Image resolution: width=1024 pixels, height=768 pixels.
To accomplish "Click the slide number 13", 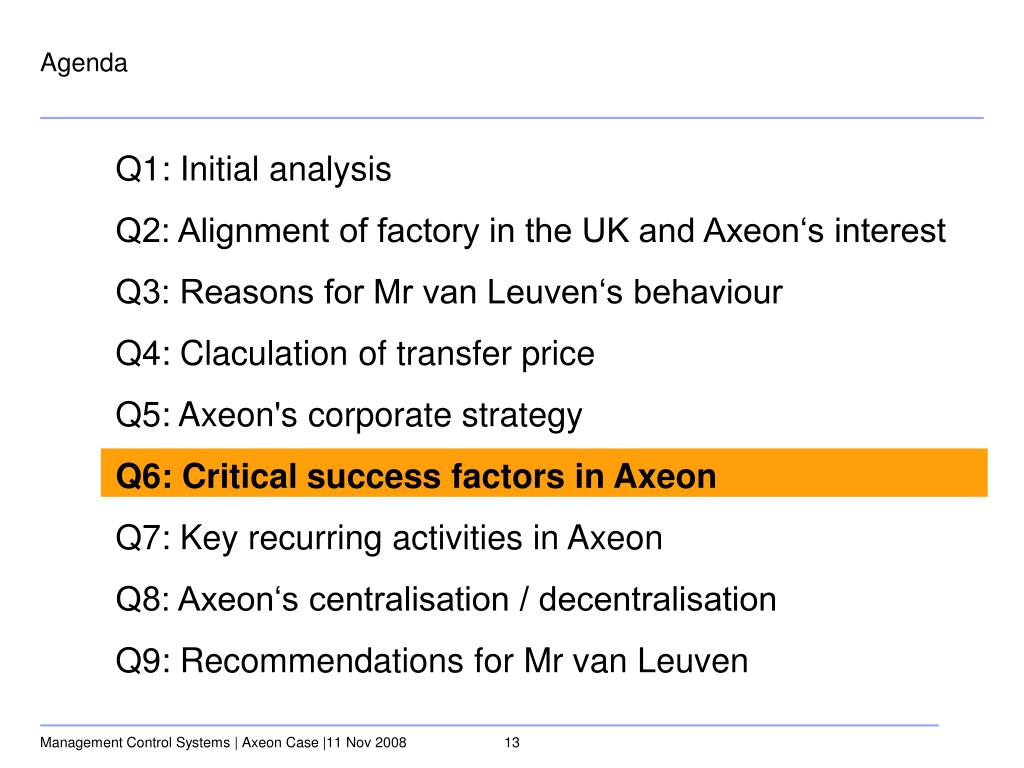I will 512,743.
